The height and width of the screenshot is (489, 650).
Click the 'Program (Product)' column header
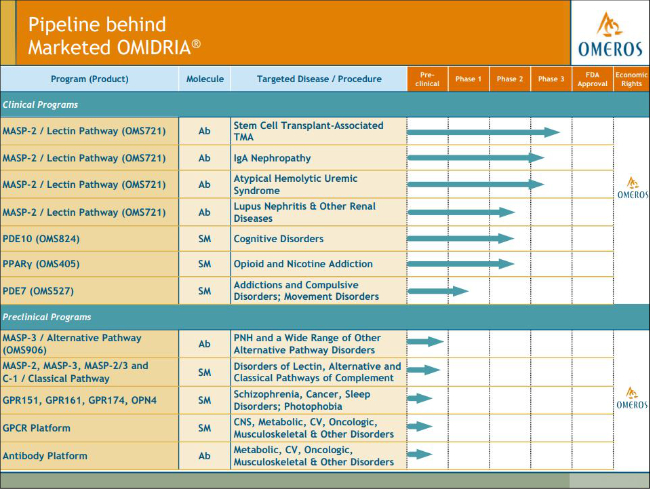(x=90, y=79)
